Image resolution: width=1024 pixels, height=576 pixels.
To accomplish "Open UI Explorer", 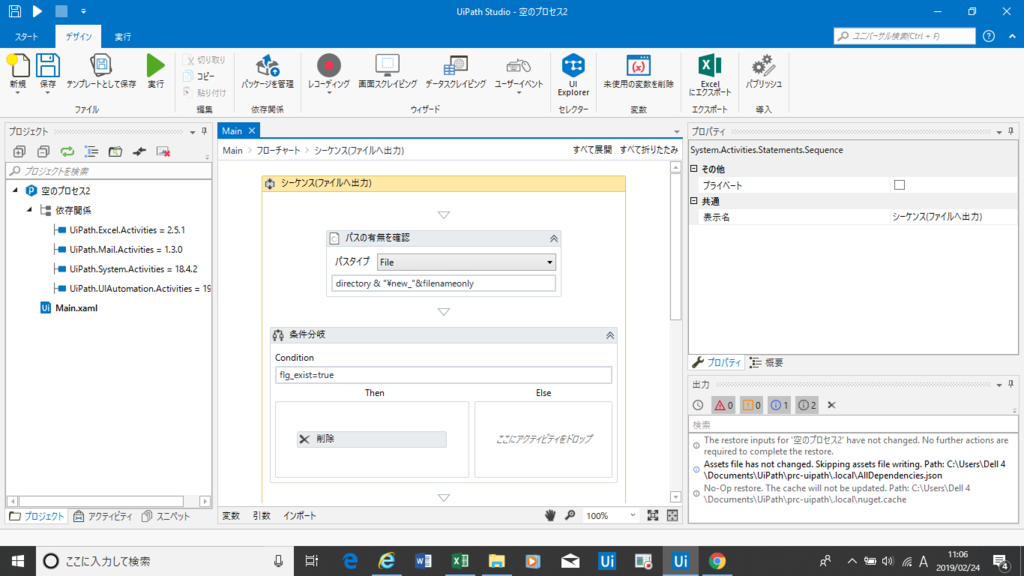I will click(x=573, y=75).
